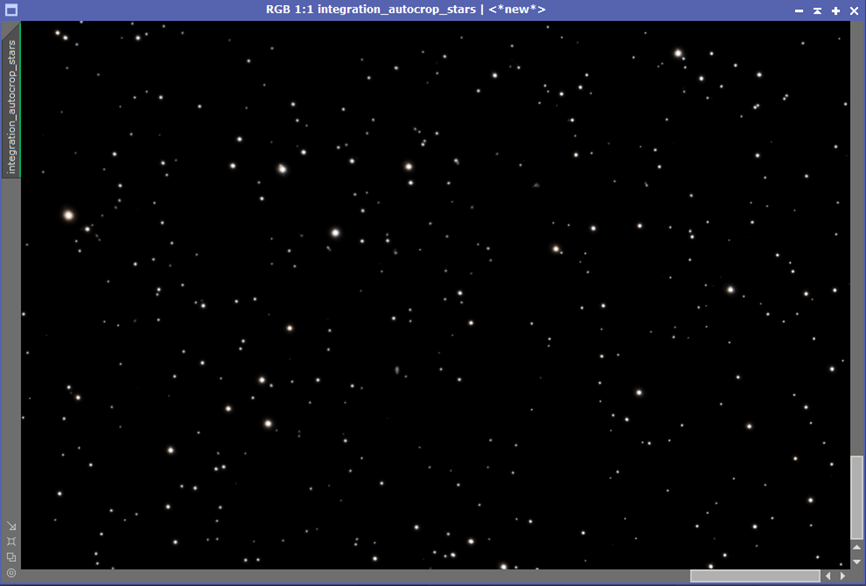Click the square-with-corners zoom-to-fit icon
The image size is (866, 586).
point(11,541)
